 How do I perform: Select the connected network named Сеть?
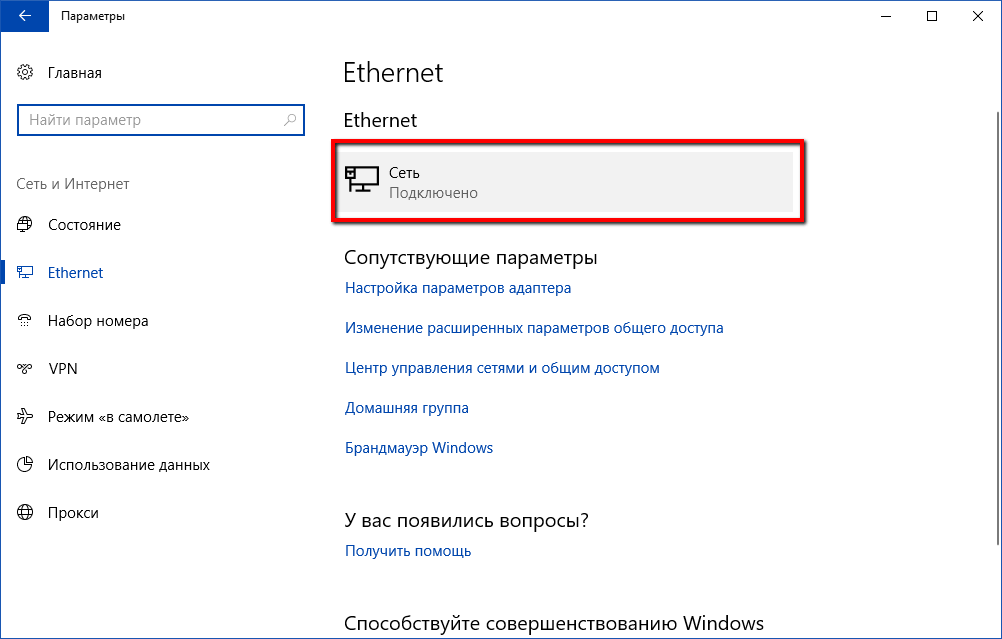pos(567,181)
